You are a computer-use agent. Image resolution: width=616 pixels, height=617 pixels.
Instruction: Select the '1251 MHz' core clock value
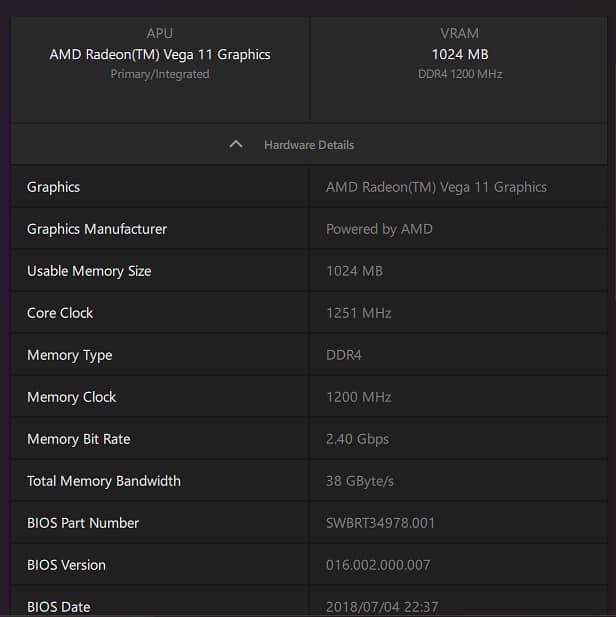coord(359,313)
